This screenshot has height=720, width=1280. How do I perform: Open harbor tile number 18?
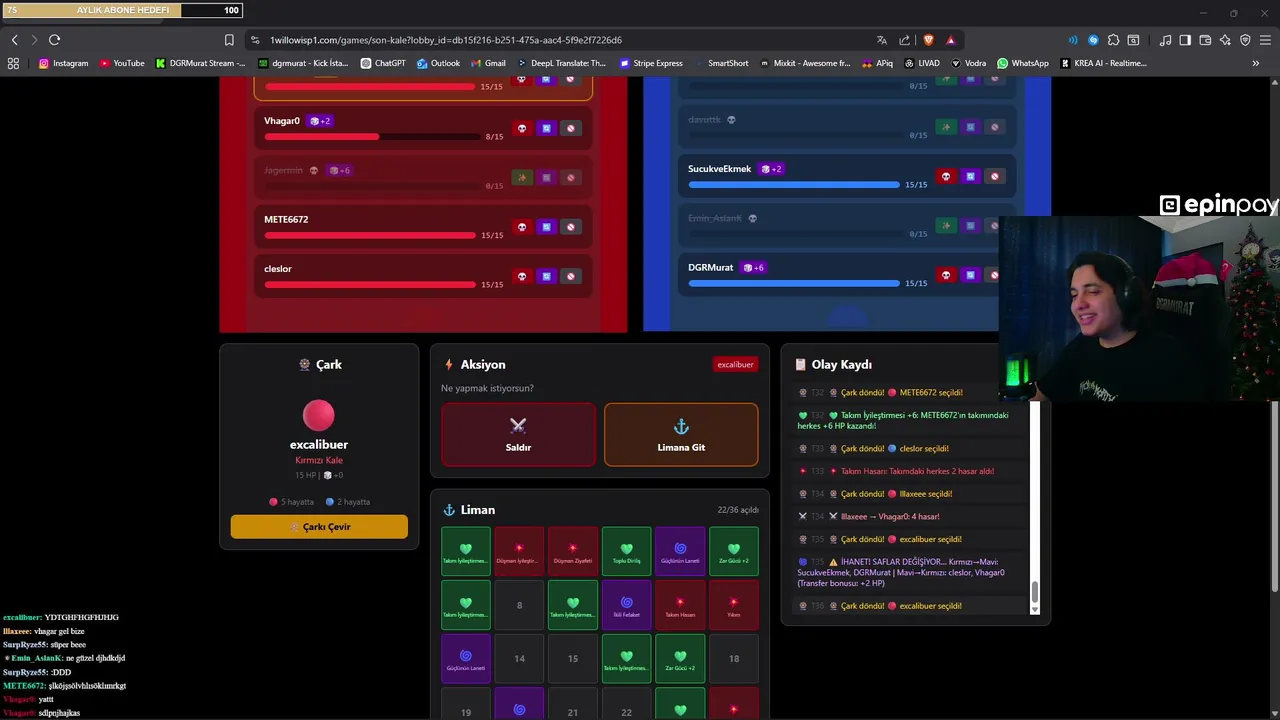point(734,659)
